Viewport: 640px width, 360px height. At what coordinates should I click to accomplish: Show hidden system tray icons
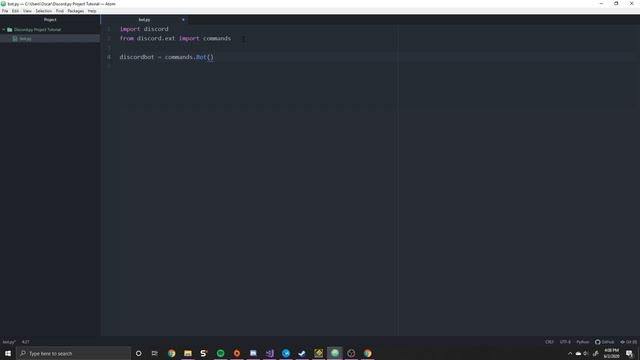(x=570, y=353)
